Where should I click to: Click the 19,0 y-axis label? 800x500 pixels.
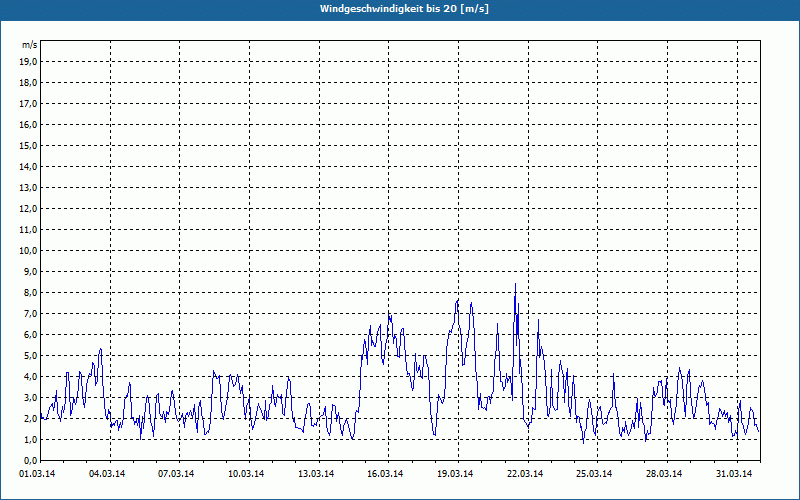click(28, 62)
